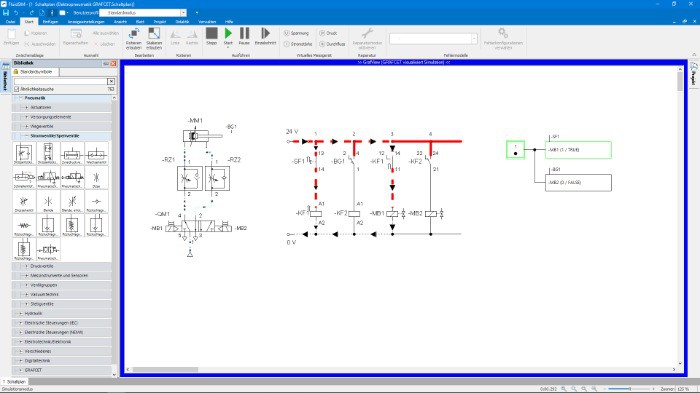700x393 pixels.
Task: Click the Ausschneiden cut button
Action: (x=40, y=44)
